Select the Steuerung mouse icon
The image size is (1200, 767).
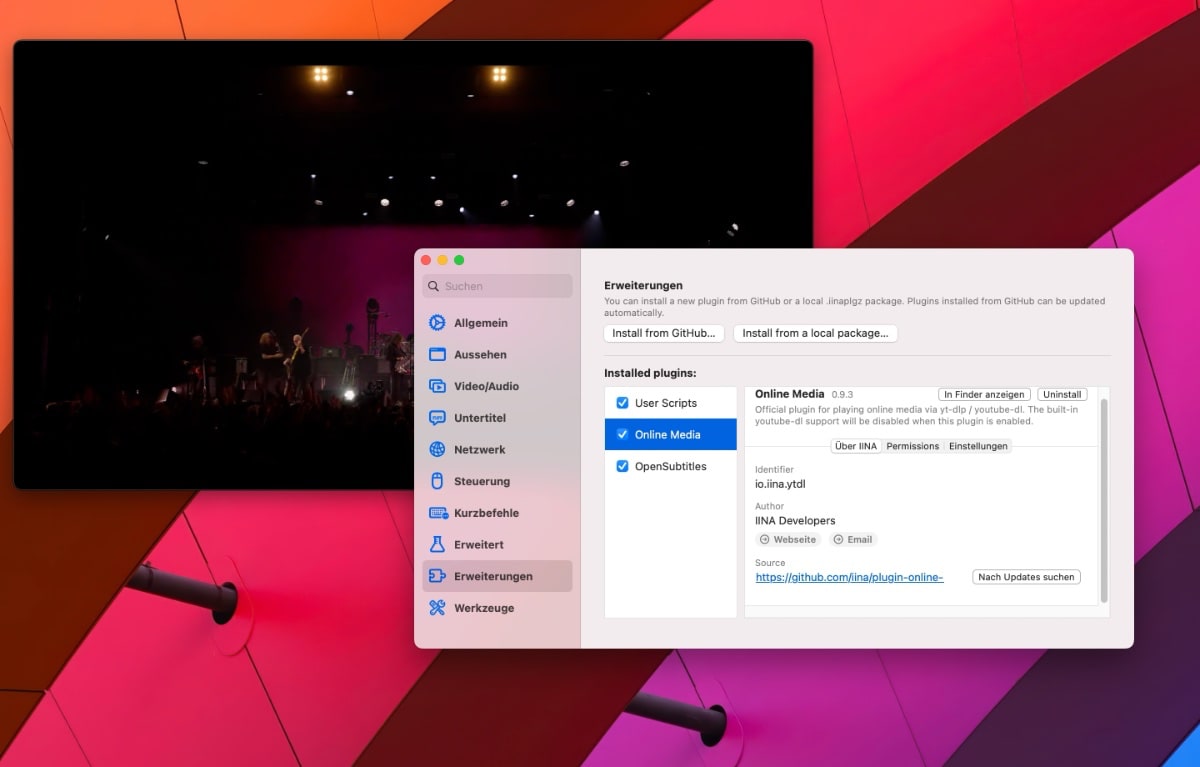[x=437, y=481]
